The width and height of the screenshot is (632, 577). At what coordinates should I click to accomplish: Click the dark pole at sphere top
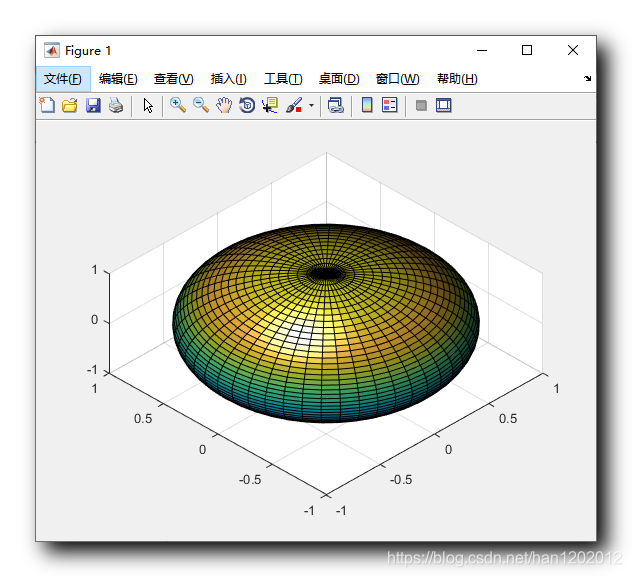coord(326,274)
